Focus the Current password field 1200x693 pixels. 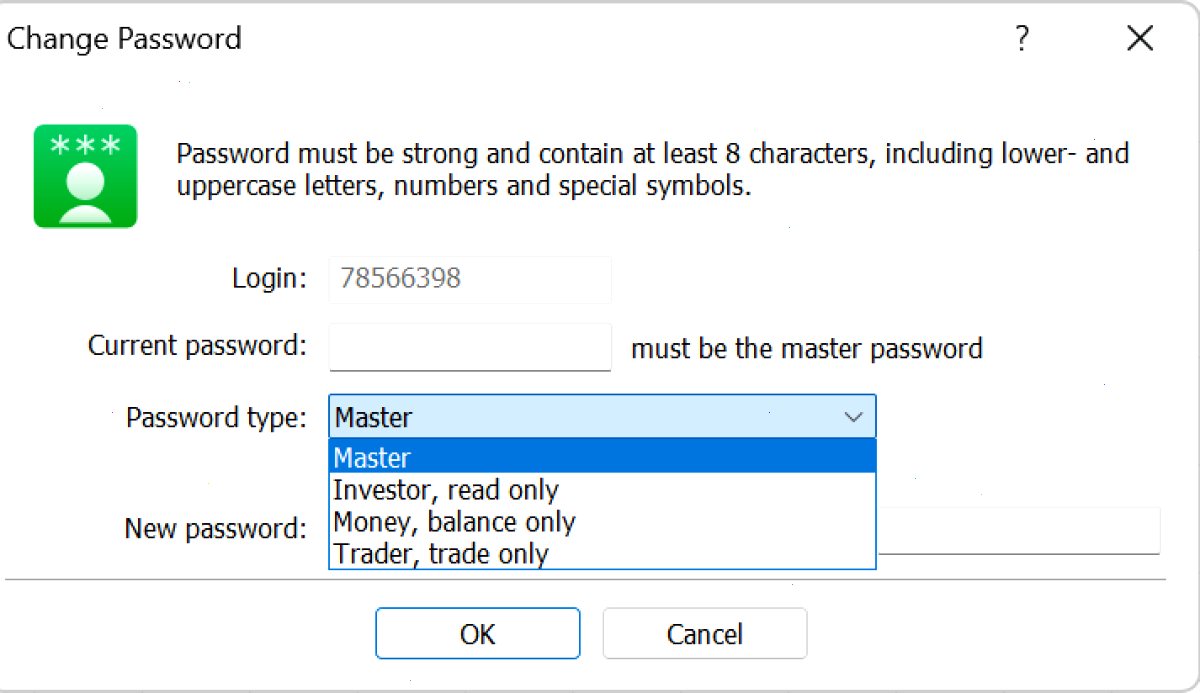point(470,347)
